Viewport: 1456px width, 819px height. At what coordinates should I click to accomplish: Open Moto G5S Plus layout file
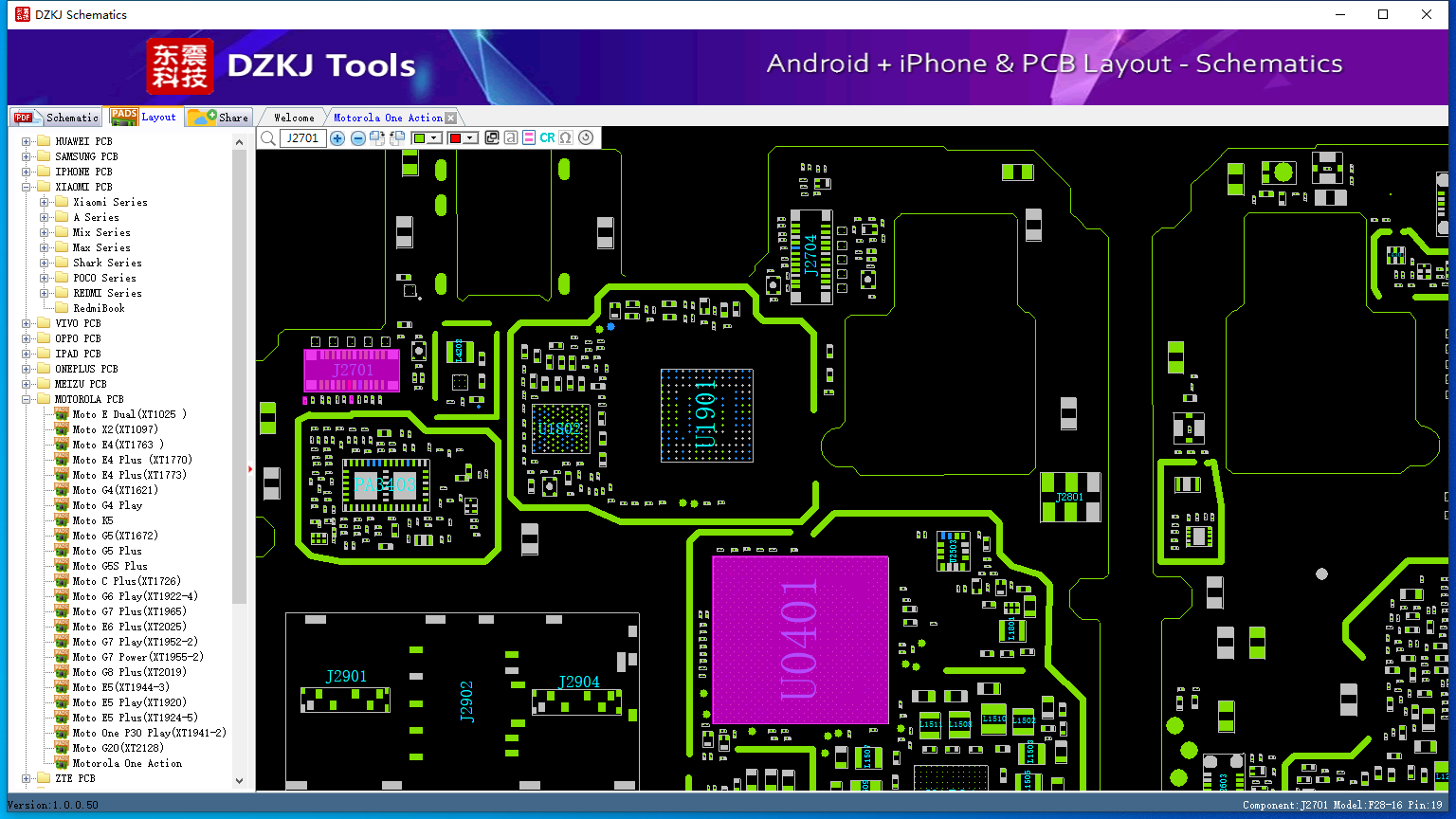(x=110, y=566)
